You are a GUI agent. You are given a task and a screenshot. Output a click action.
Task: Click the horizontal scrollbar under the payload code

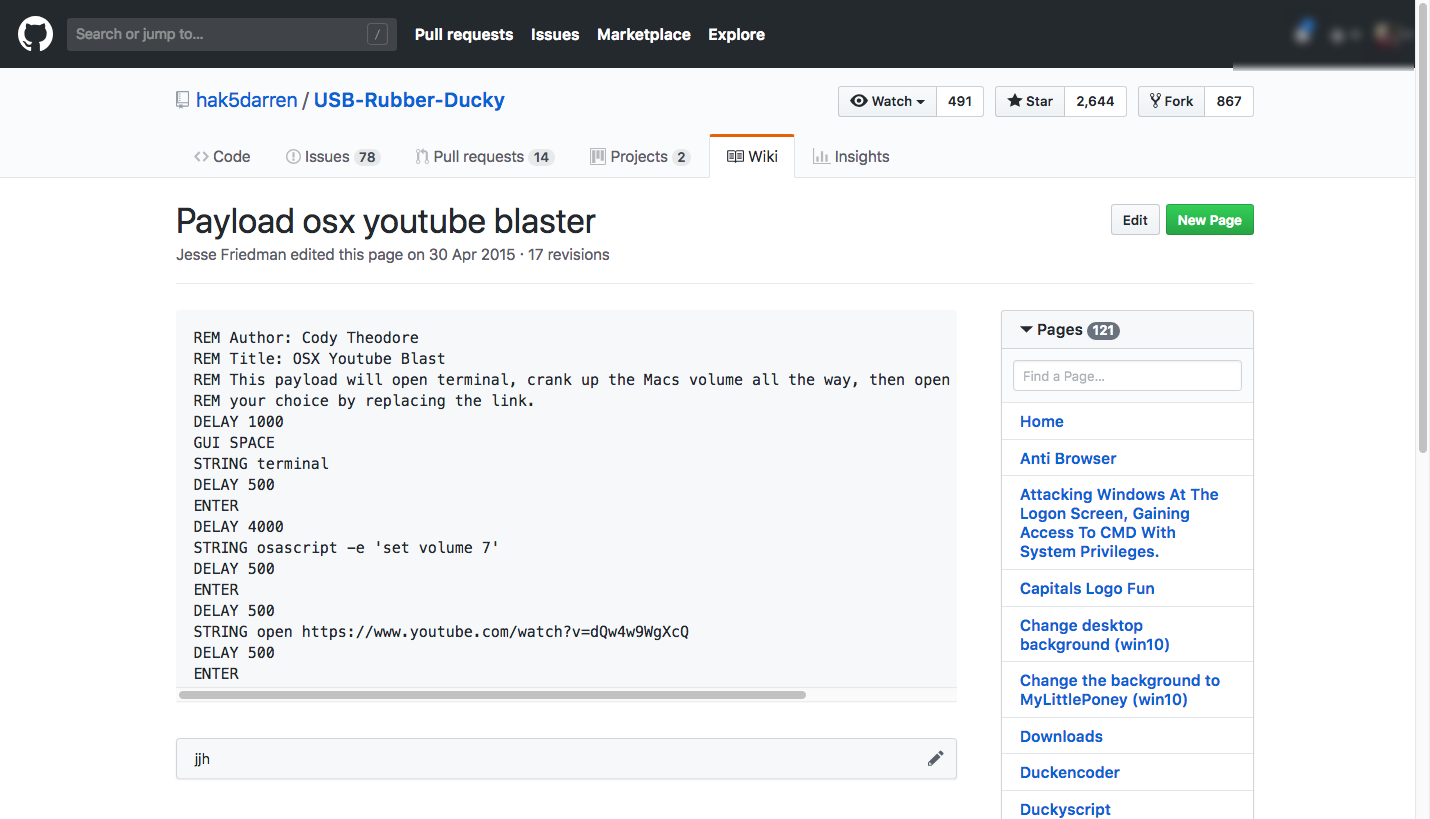click(490, 694)
